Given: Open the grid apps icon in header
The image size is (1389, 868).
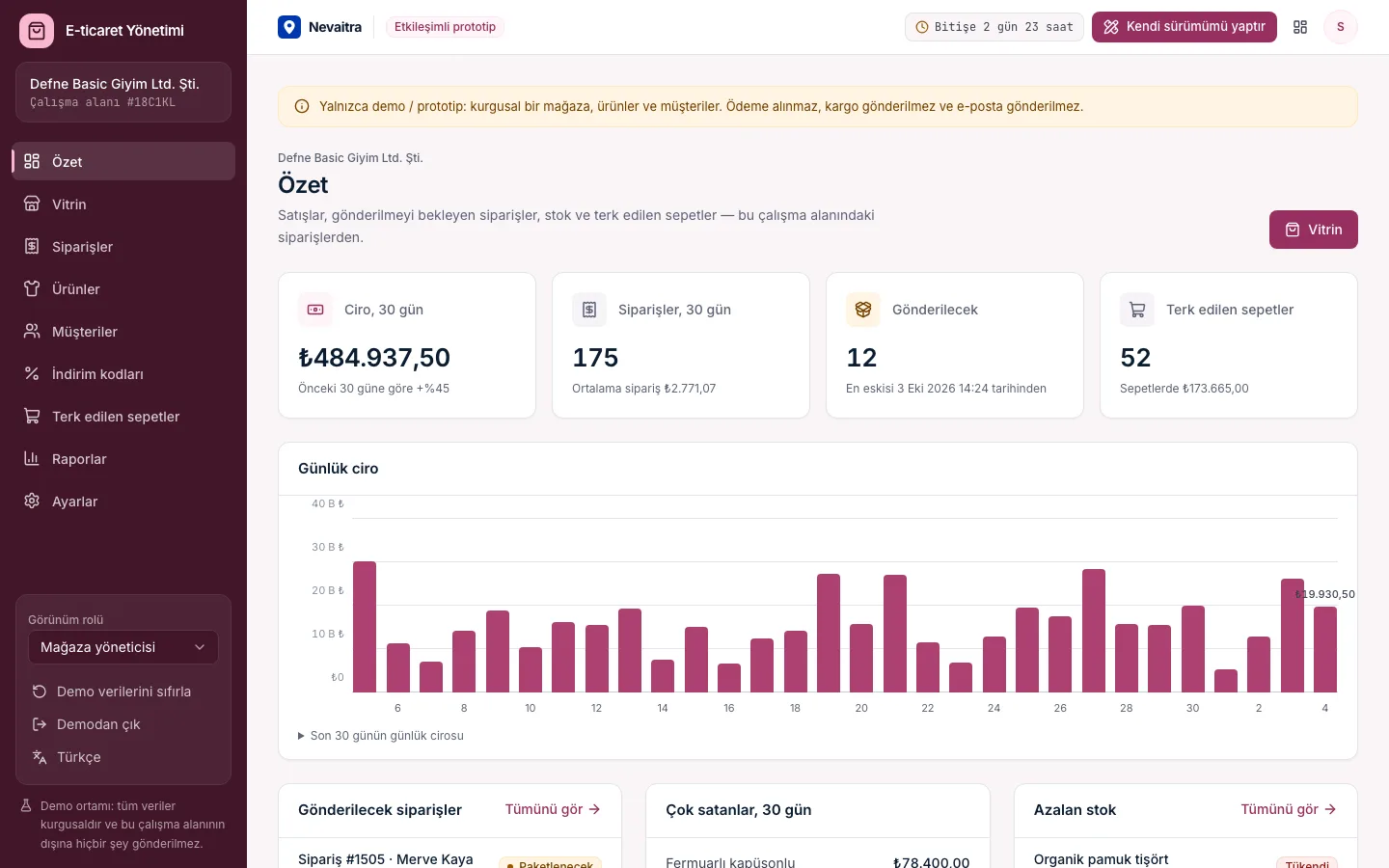Looking at the screenshot, I should tap(1300, 27).
